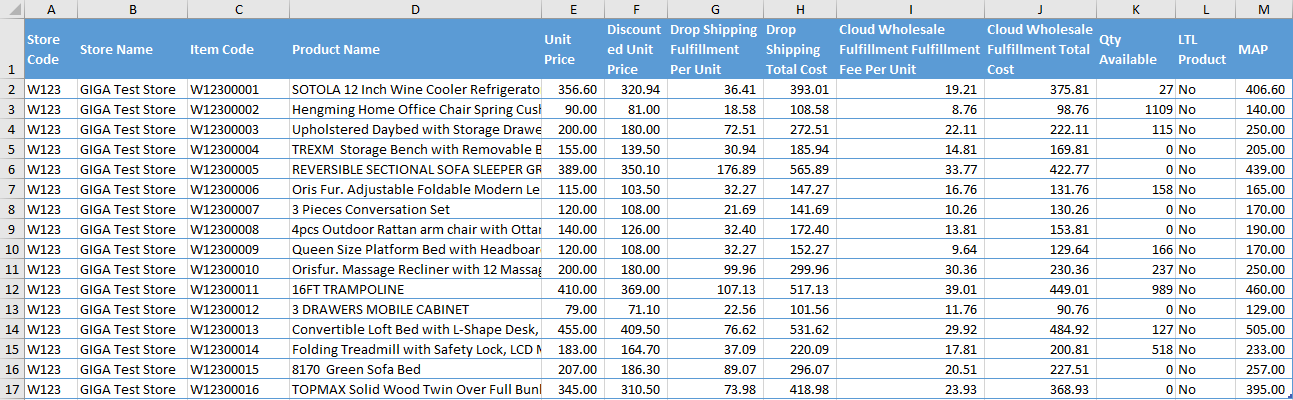Select the 3 DRAWERS MOBILE CABINET cell

pos(415,309)
